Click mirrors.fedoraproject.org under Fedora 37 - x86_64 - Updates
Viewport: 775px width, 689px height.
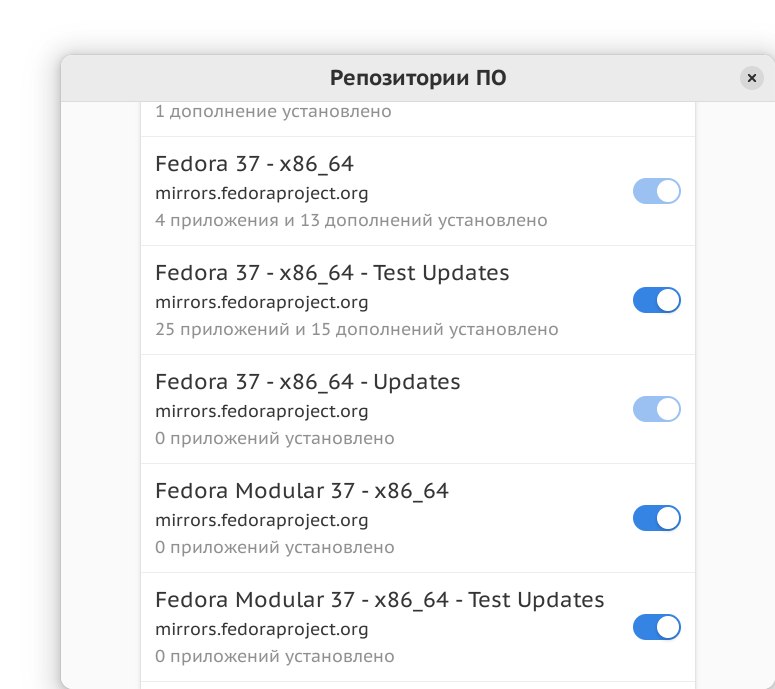click(x=262, y=411)
